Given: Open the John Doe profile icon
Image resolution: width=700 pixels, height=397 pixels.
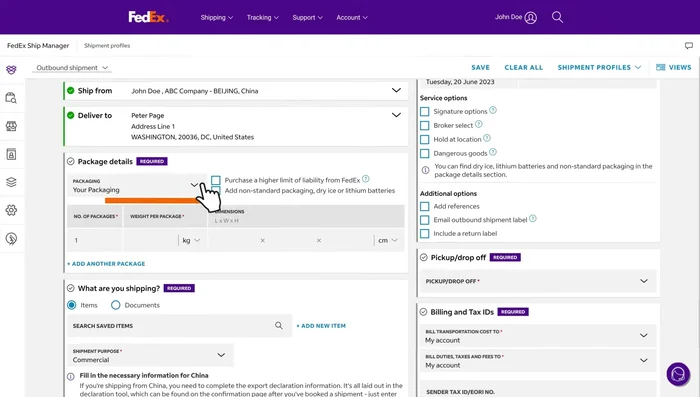Looking at the screenshot, I should tap(530, 17).
